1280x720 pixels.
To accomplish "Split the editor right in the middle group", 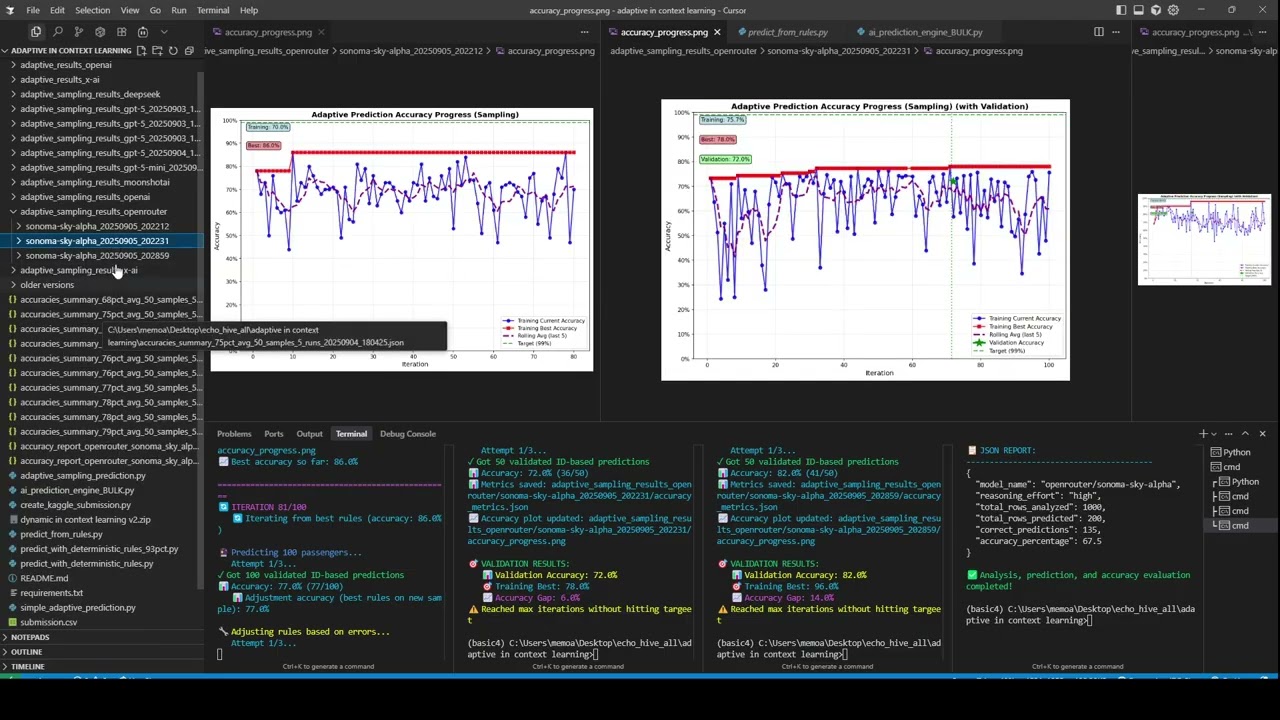I will [1099, 32].
